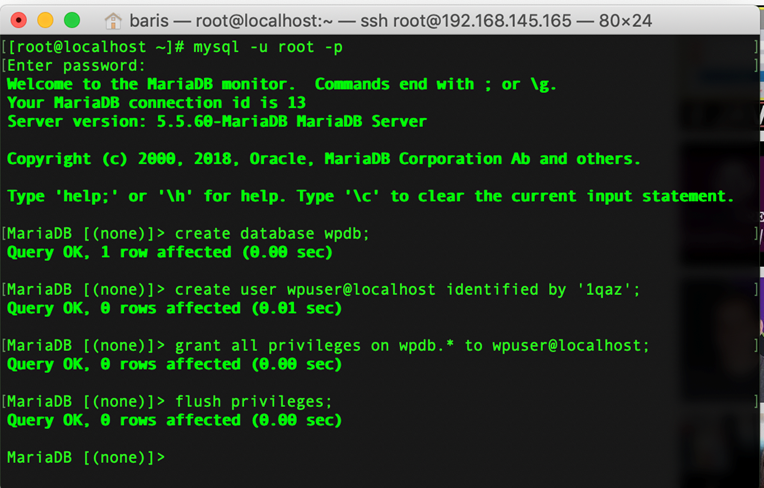This screenshot has width=764, height=488.
Task: Click the '0.01 sec' query result line
Action: tap(174, 308)
